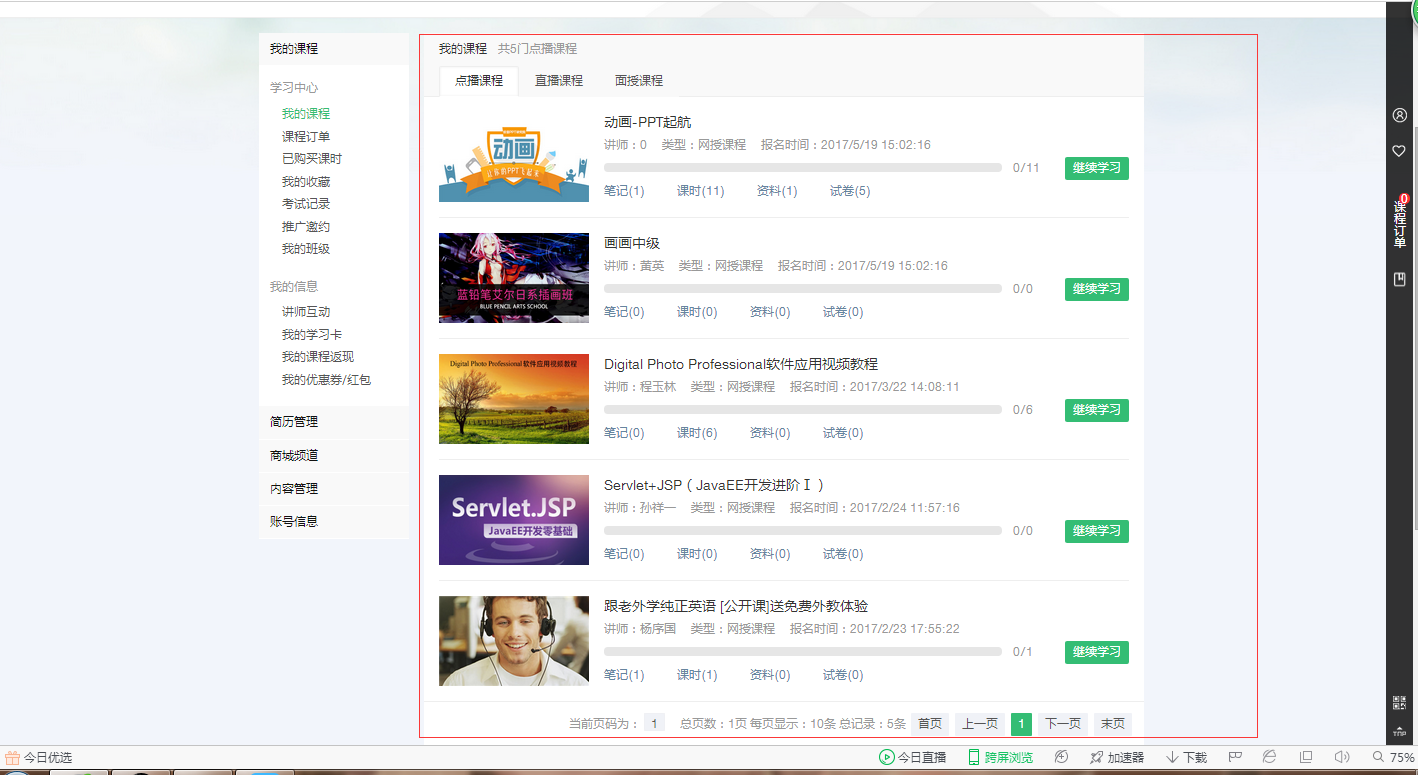Toggle the flag icon in the status bar
This screenshot has width=1418, height=775.
tap(1237, 757)
